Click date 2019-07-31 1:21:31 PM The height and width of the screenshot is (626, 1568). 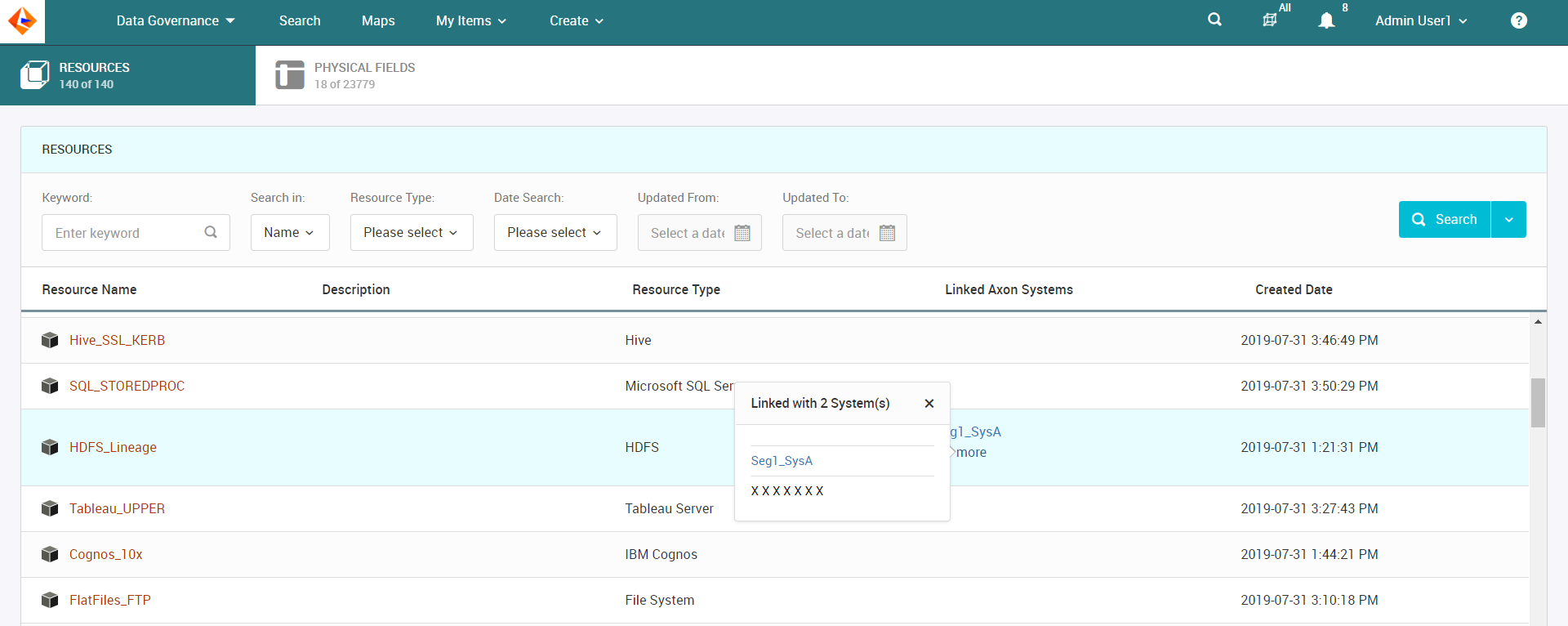click(x=1309, y=447)
